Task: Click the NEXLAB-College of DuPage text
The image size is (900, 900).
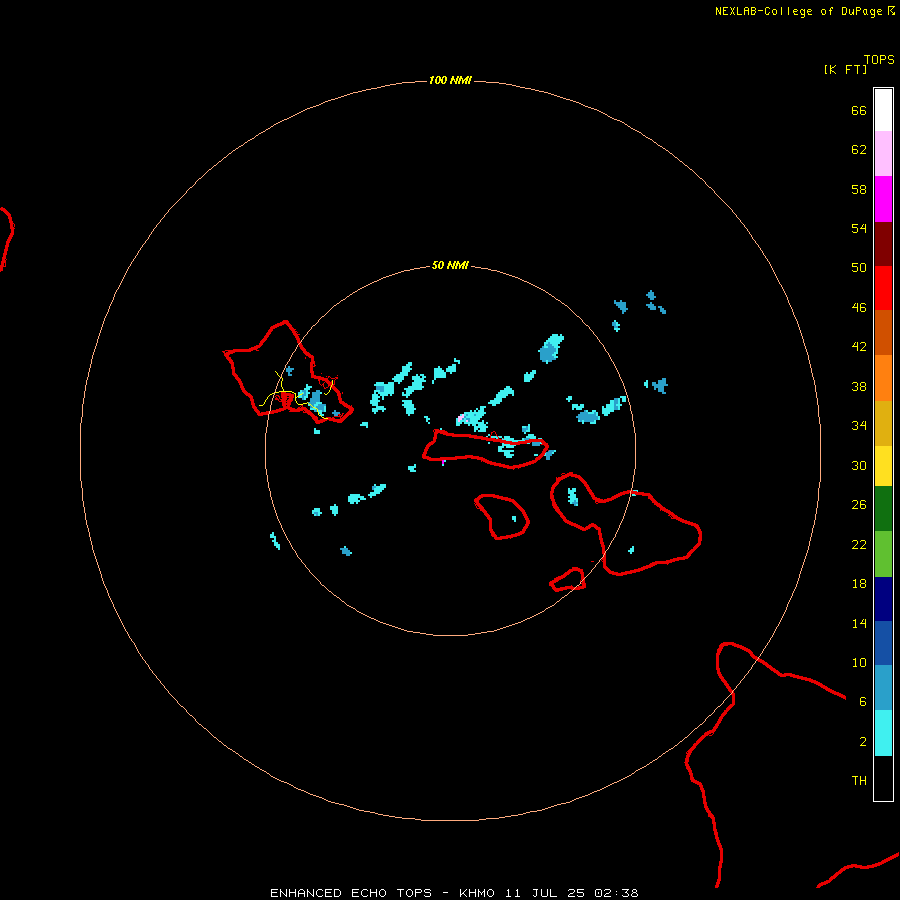Action: pos(798,11)
